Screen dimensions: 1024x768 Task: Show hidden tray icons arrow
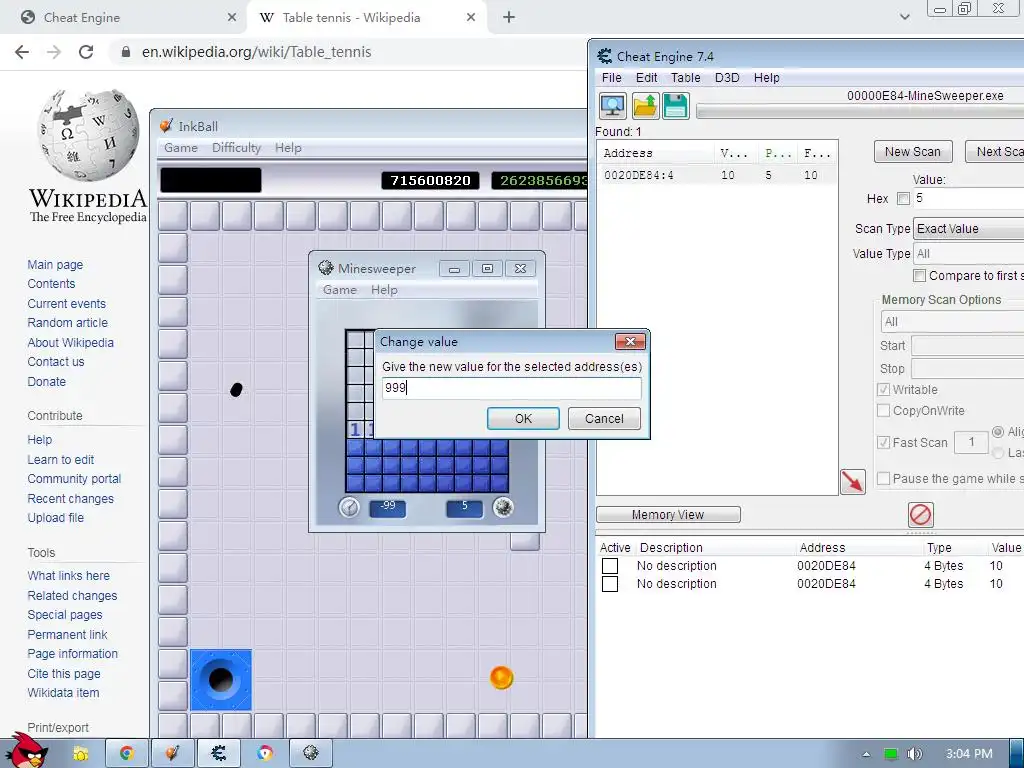tap(867, 754)
